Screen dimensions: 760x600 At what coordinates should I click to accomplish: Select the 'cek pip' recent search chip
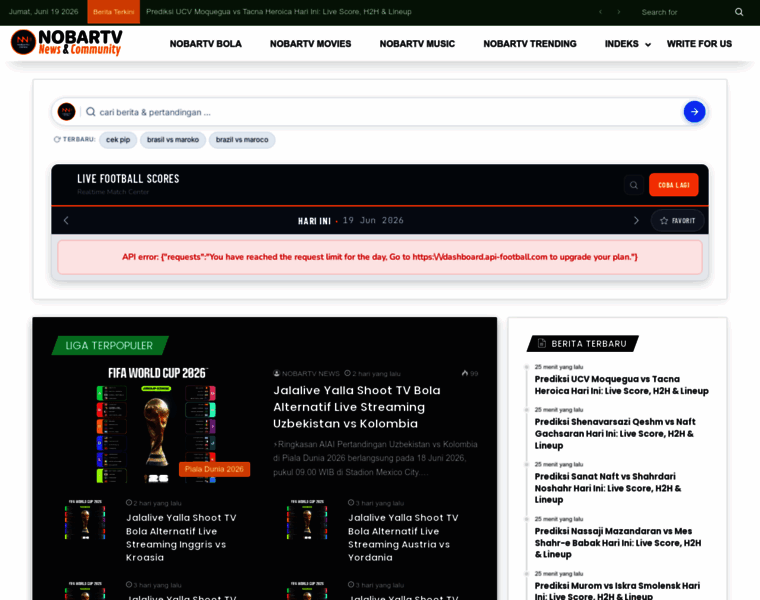click(118, 140)
